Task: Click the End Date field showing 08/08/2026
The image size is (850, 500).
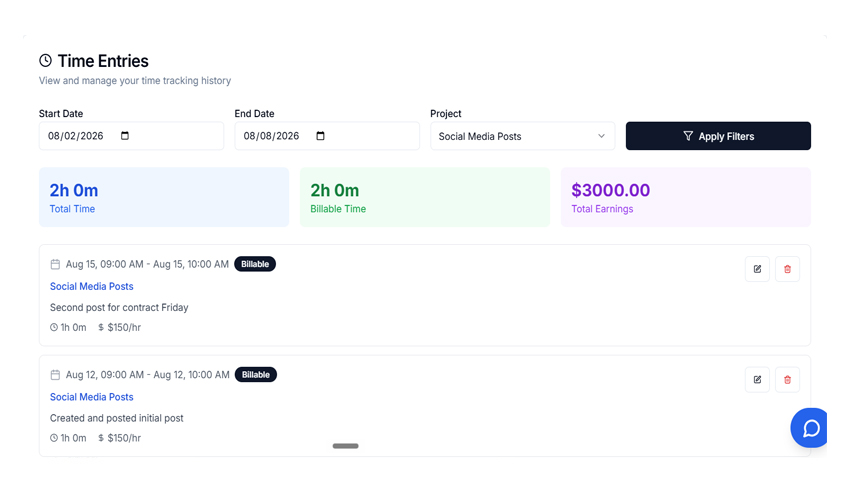Action: coord(327,136)
